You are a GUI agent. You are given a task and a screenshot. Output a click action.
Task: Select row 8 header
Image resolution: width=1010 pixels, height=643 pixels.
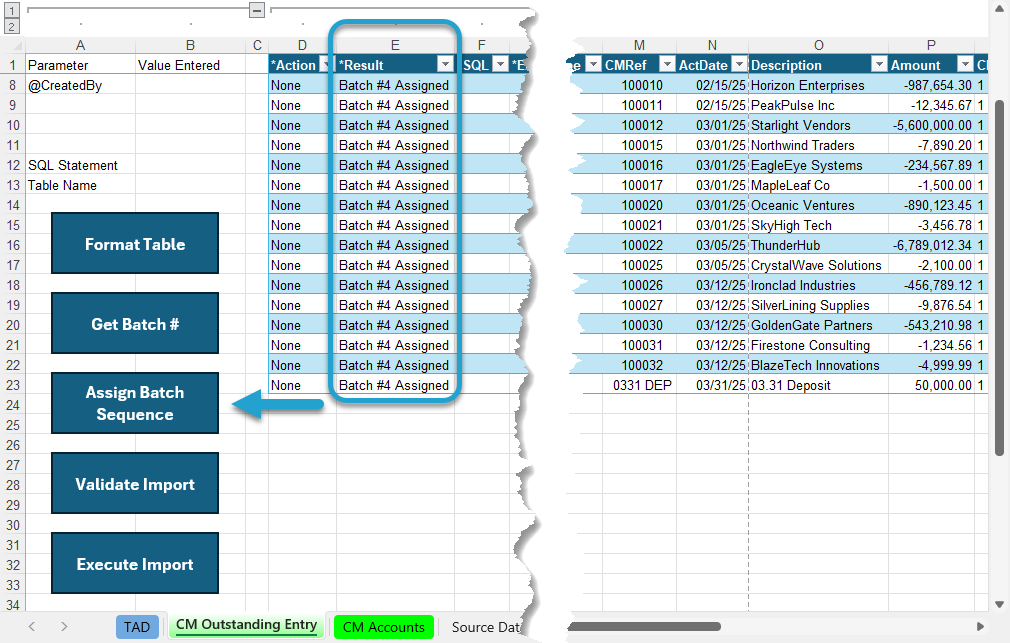click(x=13, y=85)
